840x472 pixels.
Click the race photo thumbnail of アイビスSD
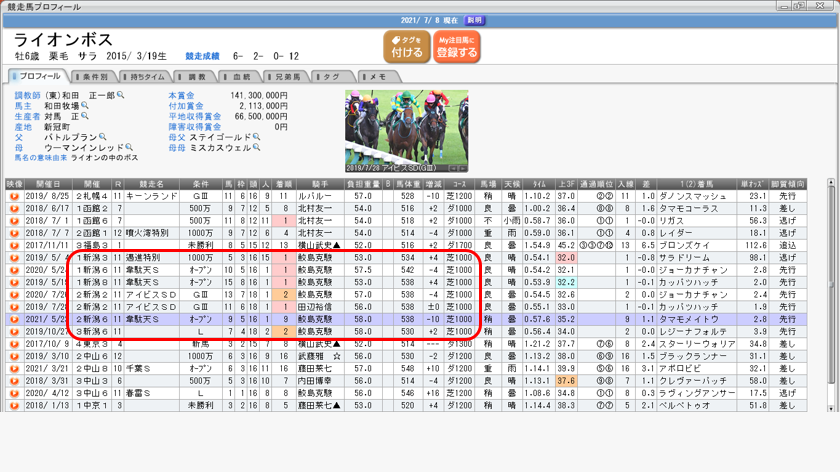point(406,130)
